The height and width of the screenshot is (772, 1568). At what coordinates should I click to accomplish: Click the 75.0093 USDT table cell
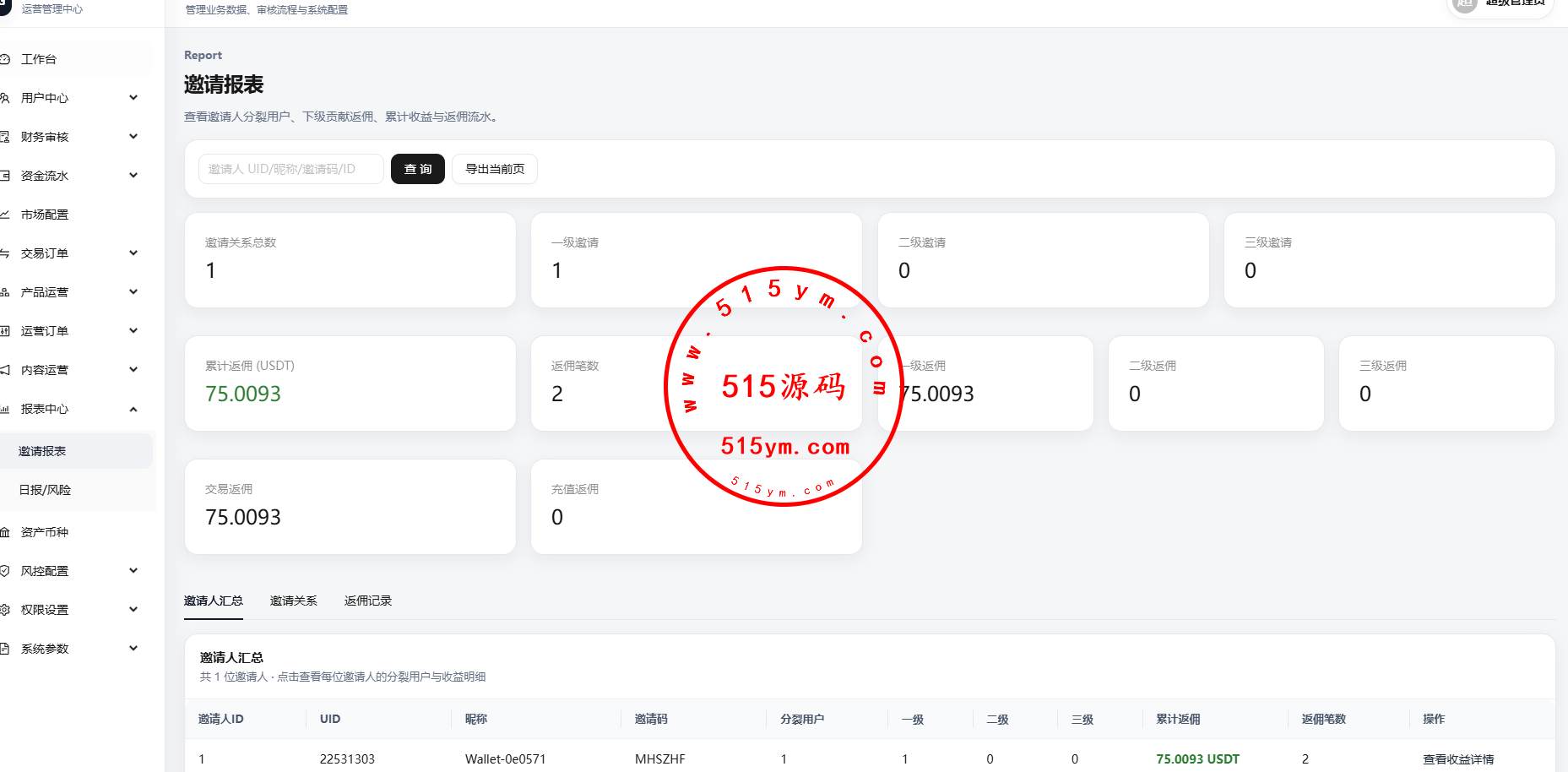pyautogui.click(x=1198, y=759)
